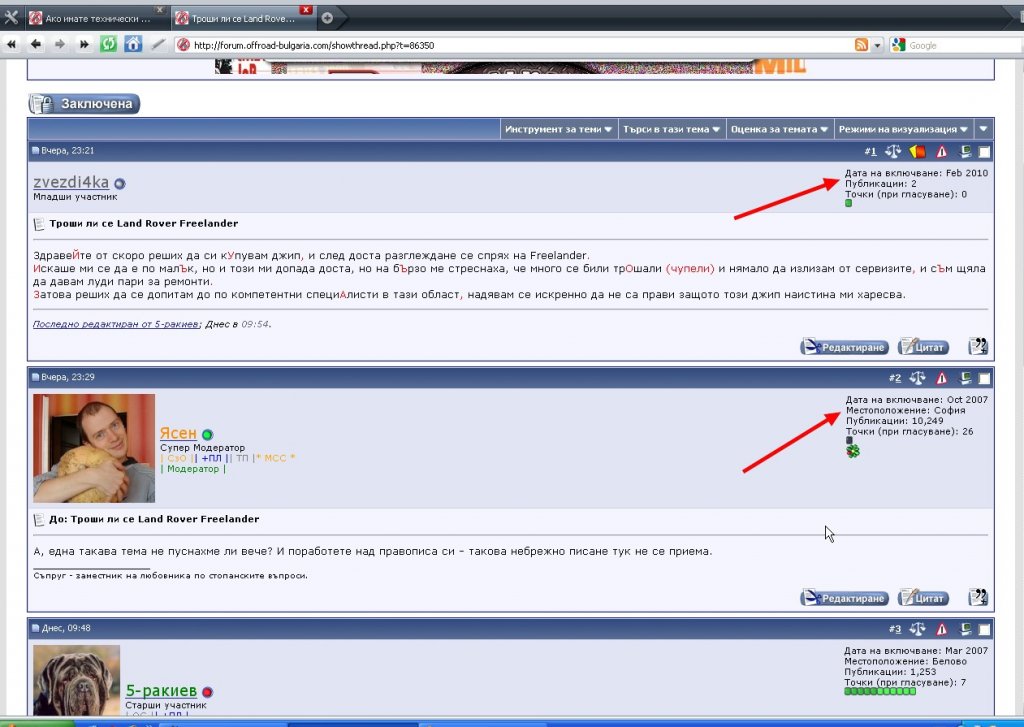Select the 'Троши ли се Land Rove...' tab
Viewport: 1024px width, 727px height.
236,18
